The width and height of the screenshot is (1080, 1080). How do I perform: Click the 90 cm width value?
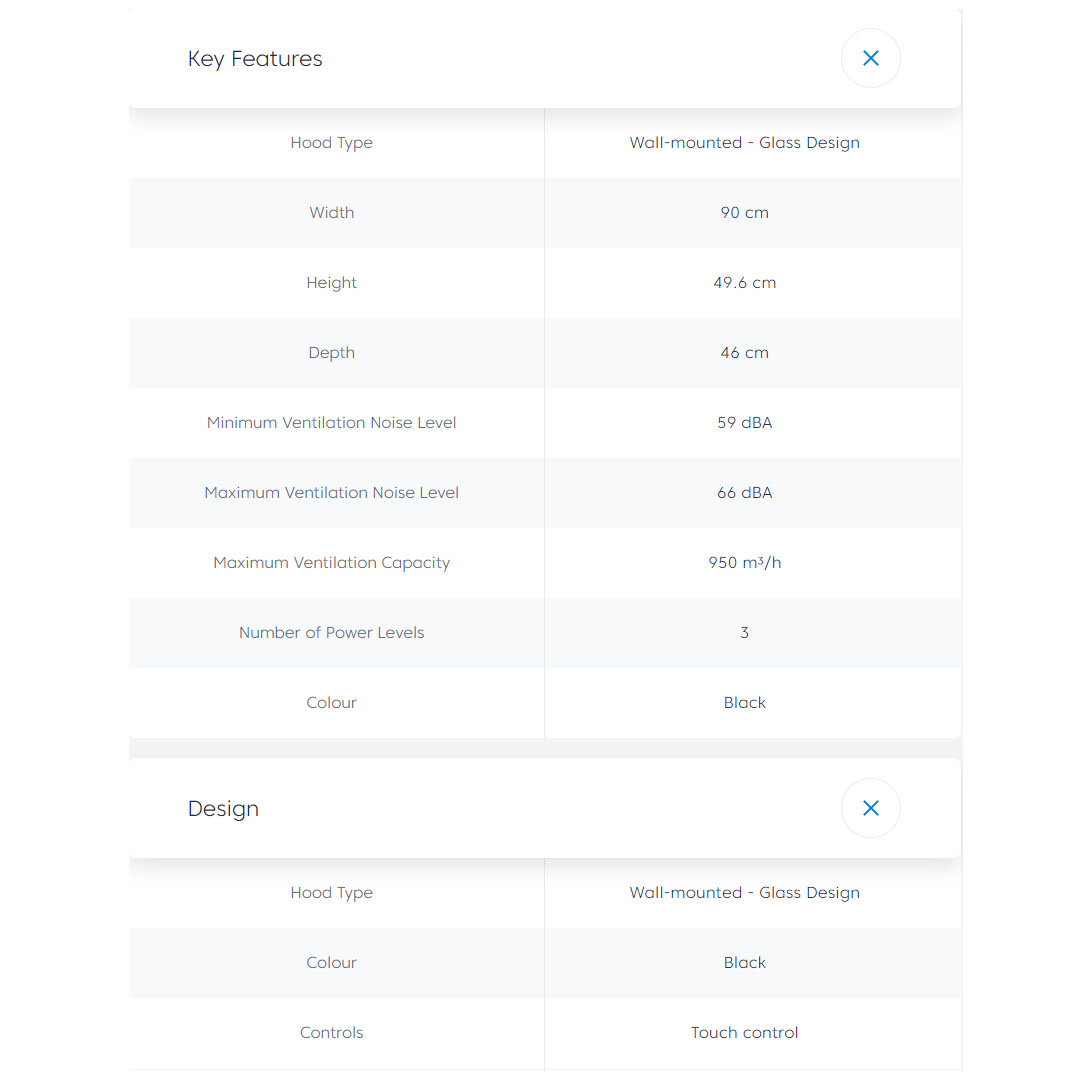(x=744, y=213)
